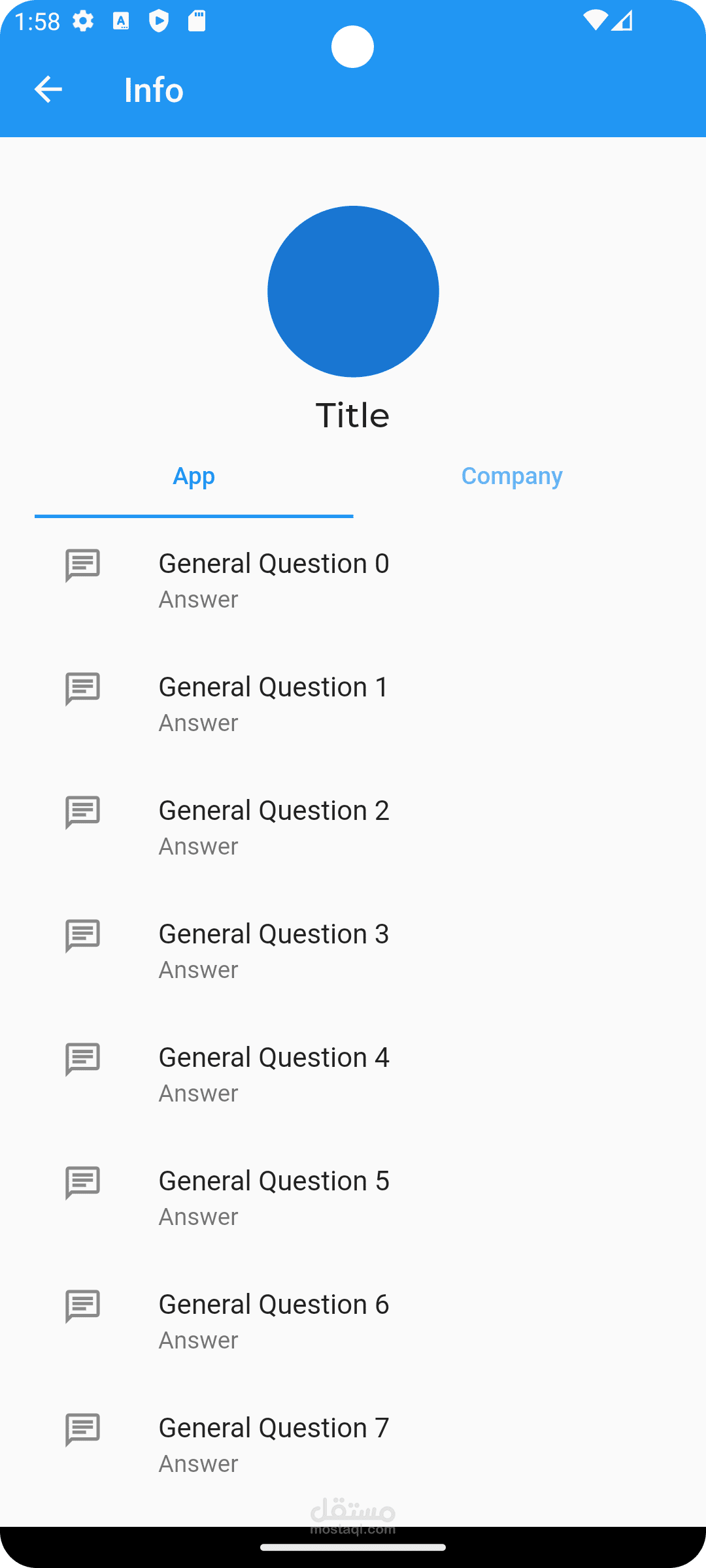Click the message icon next to General Question 4
This screenshot has width=706, height=1568.
(x=82, y=1059)
